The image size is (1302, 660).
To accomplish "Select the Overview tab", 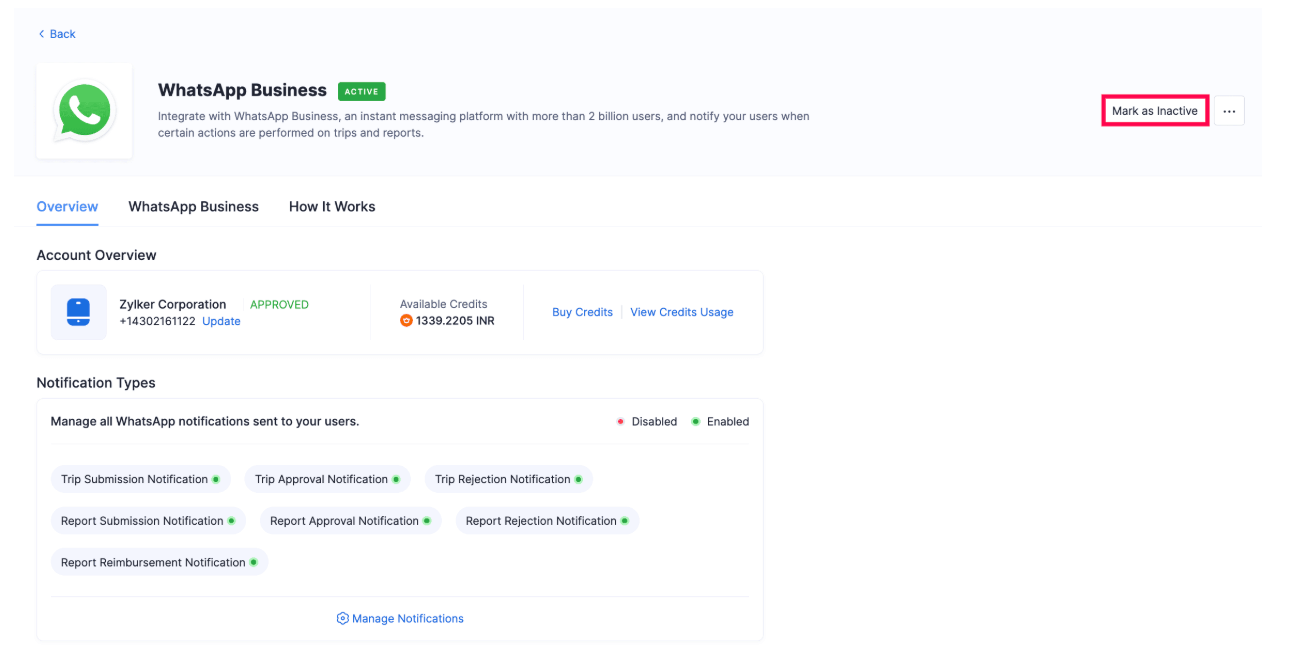I will 67,207.
